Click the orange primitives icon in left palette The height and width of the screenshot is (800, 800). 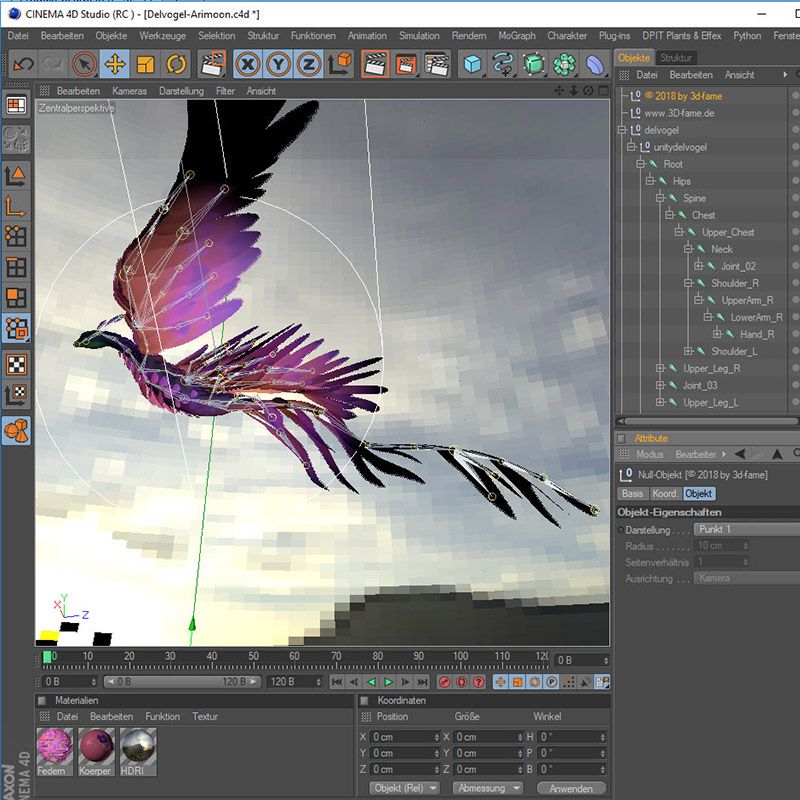16,431
